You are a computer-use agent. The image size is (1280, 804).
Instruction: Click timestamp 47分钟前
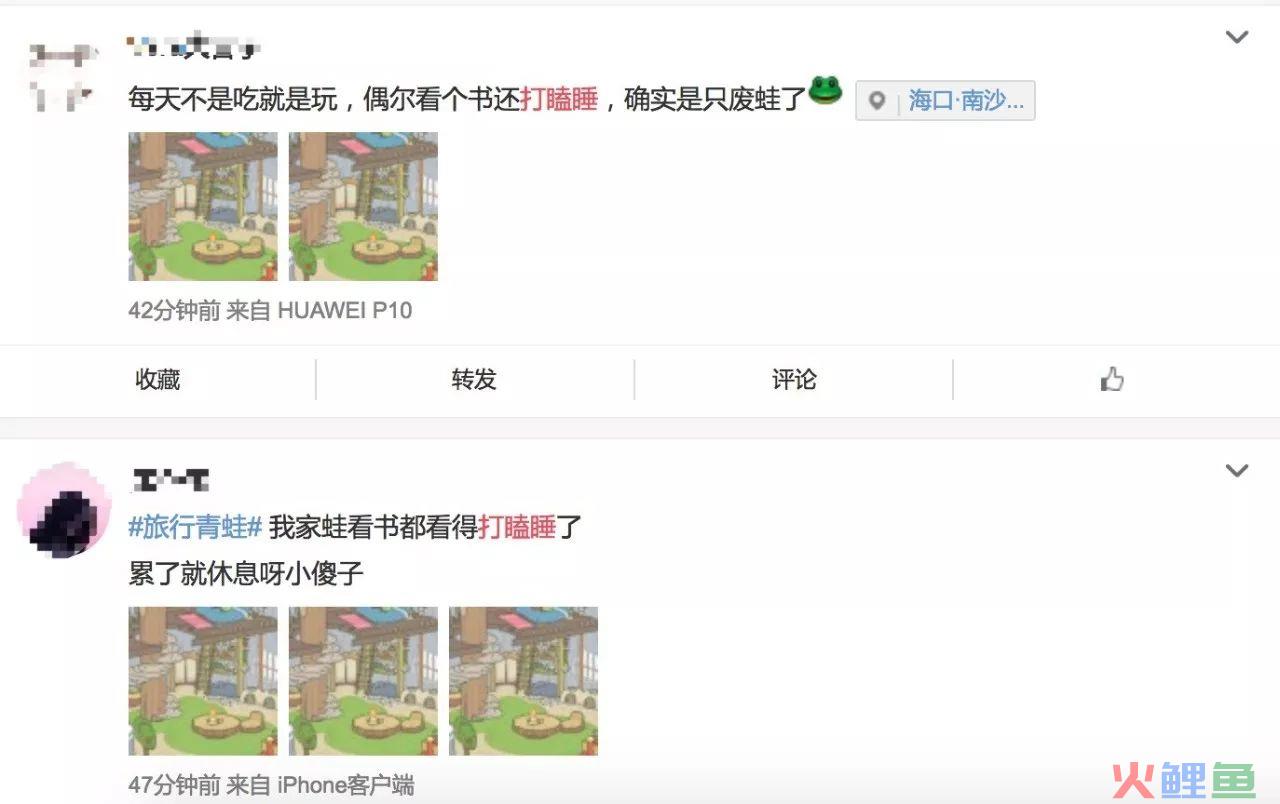174,786
